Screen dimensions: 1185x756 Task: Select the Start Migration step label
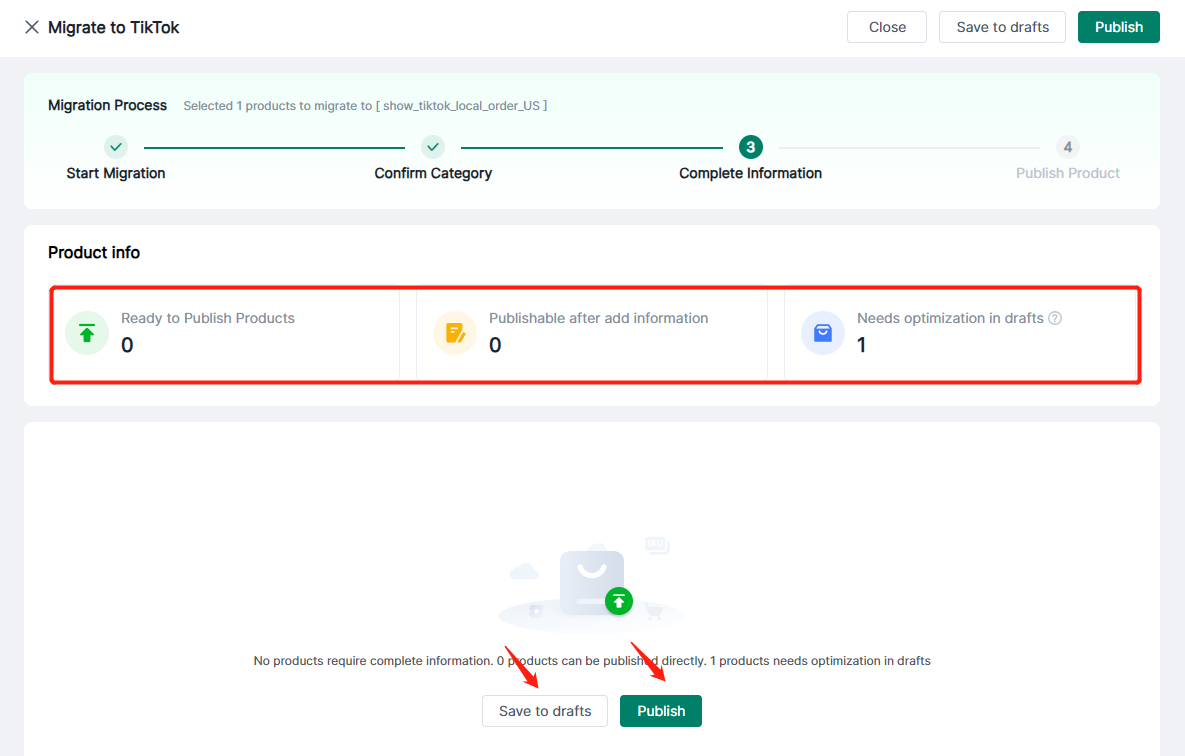pyautogui.click(x=116, y=173)
